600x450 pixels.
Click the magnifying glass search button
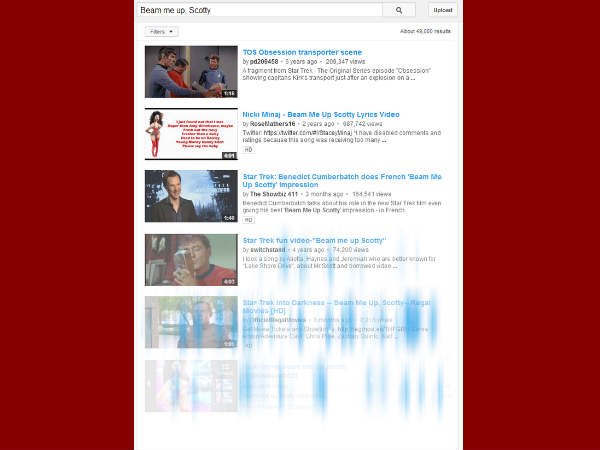(x=398, y=10)
